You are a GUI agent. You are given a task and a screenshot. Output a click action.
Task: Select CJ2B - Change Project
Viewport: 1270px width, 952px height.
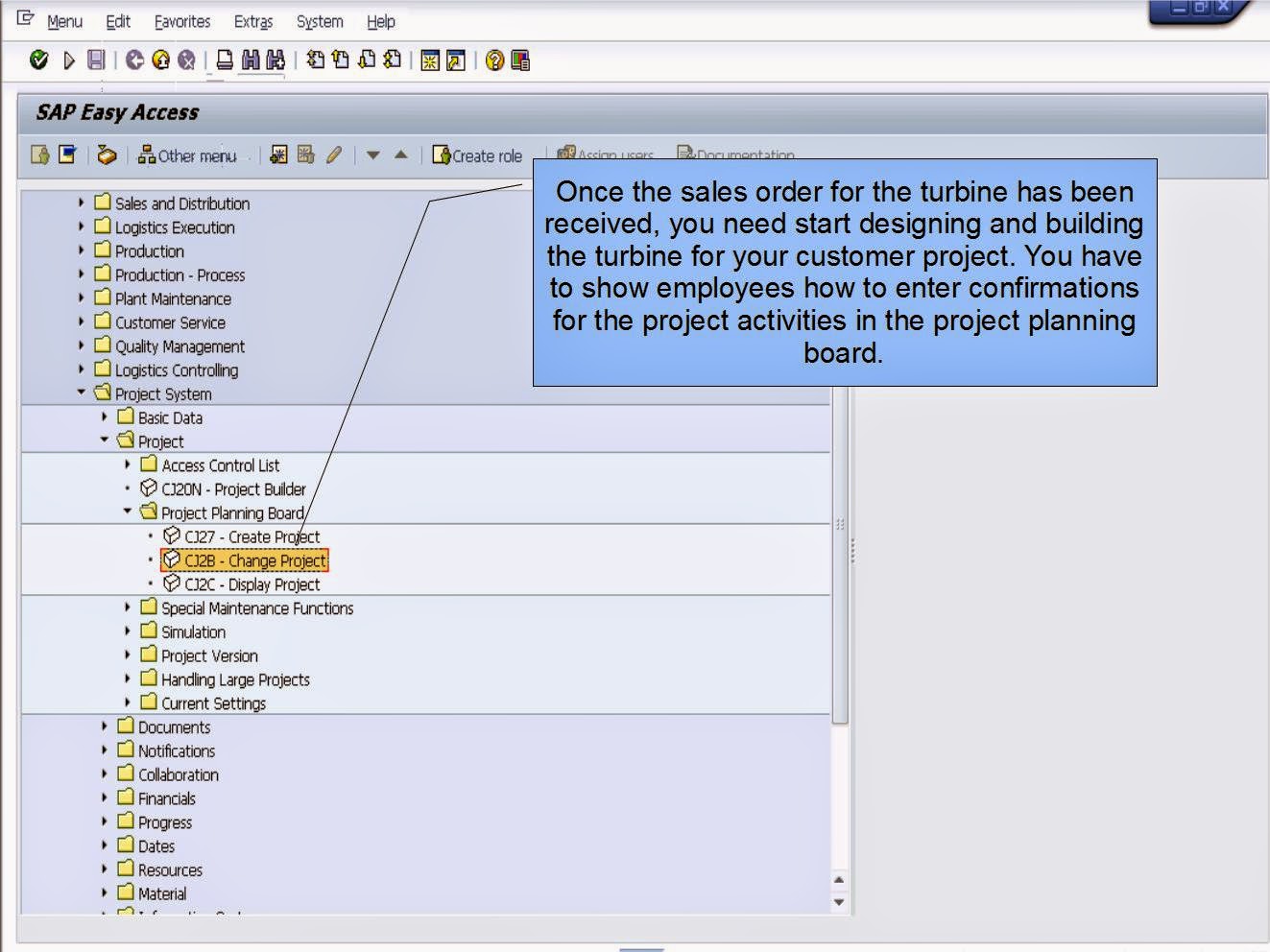252,560
